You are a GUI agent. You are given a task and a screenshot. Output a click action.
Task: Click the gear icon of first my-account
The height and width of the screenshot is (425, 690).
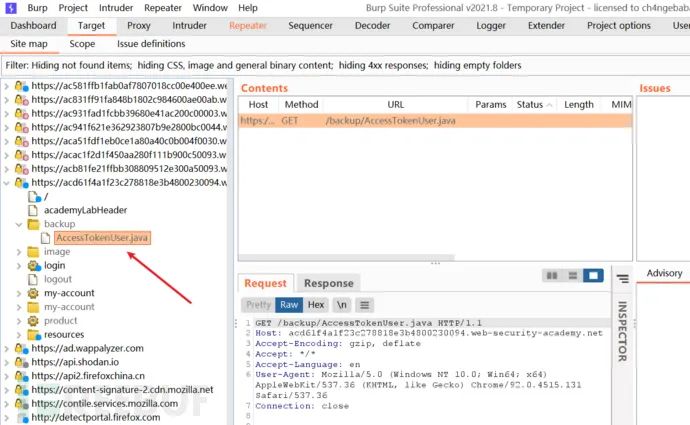(33, 293)
